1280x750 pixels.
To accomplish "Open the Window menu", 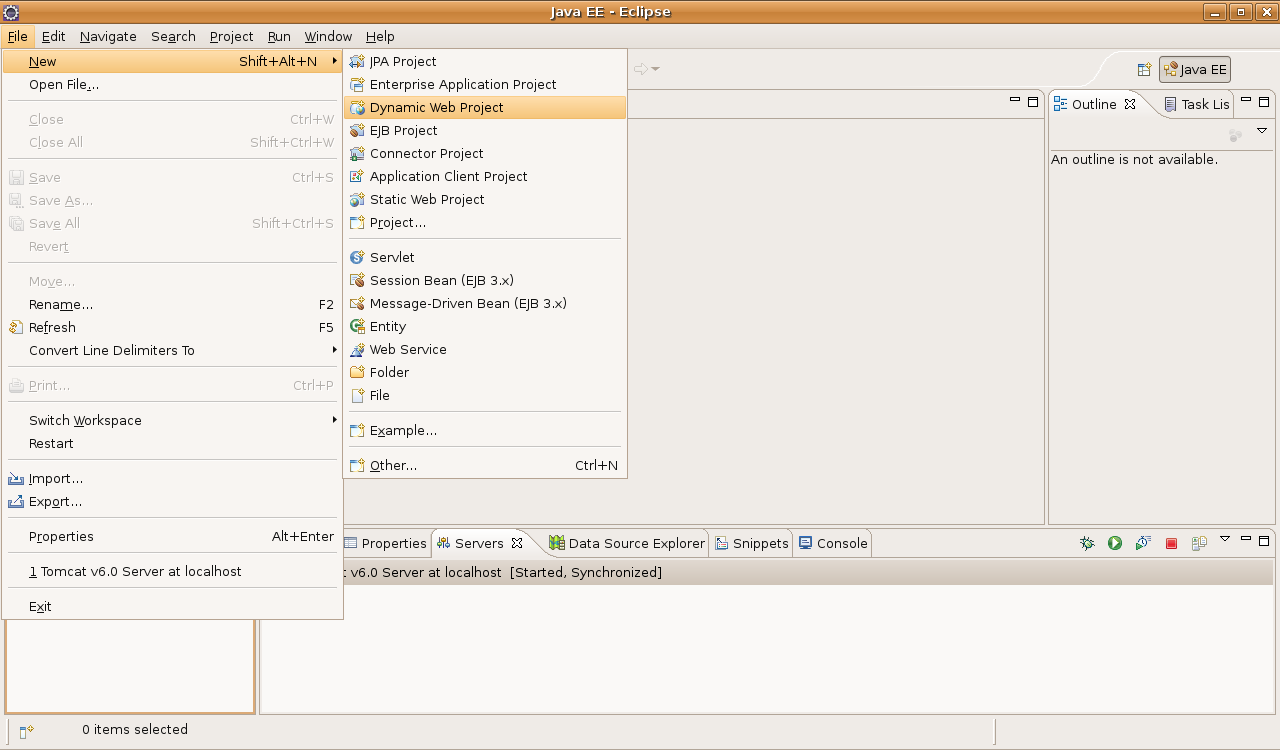I will 328,36.
